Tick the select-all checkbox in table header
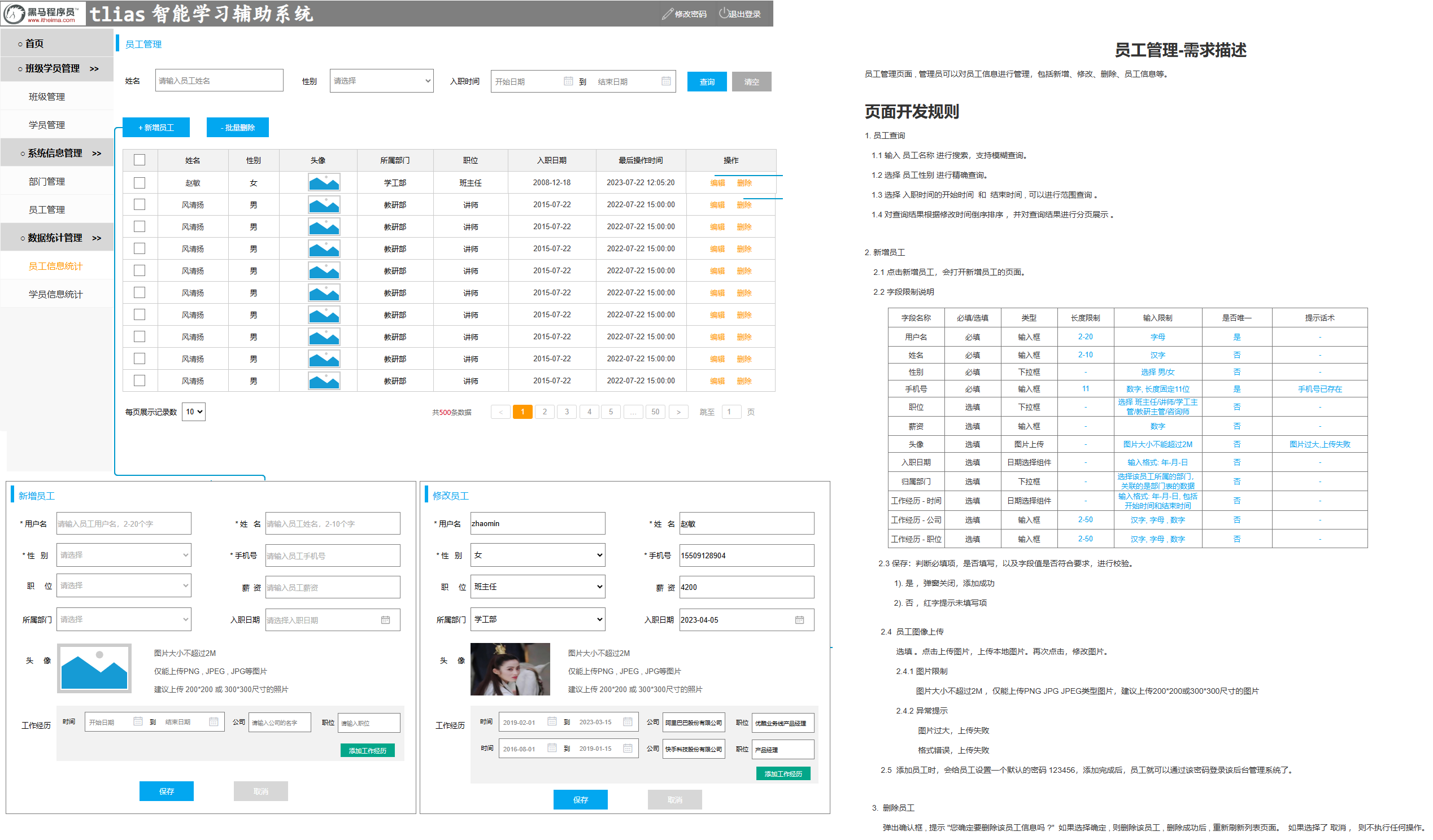 tap(140, 160)
